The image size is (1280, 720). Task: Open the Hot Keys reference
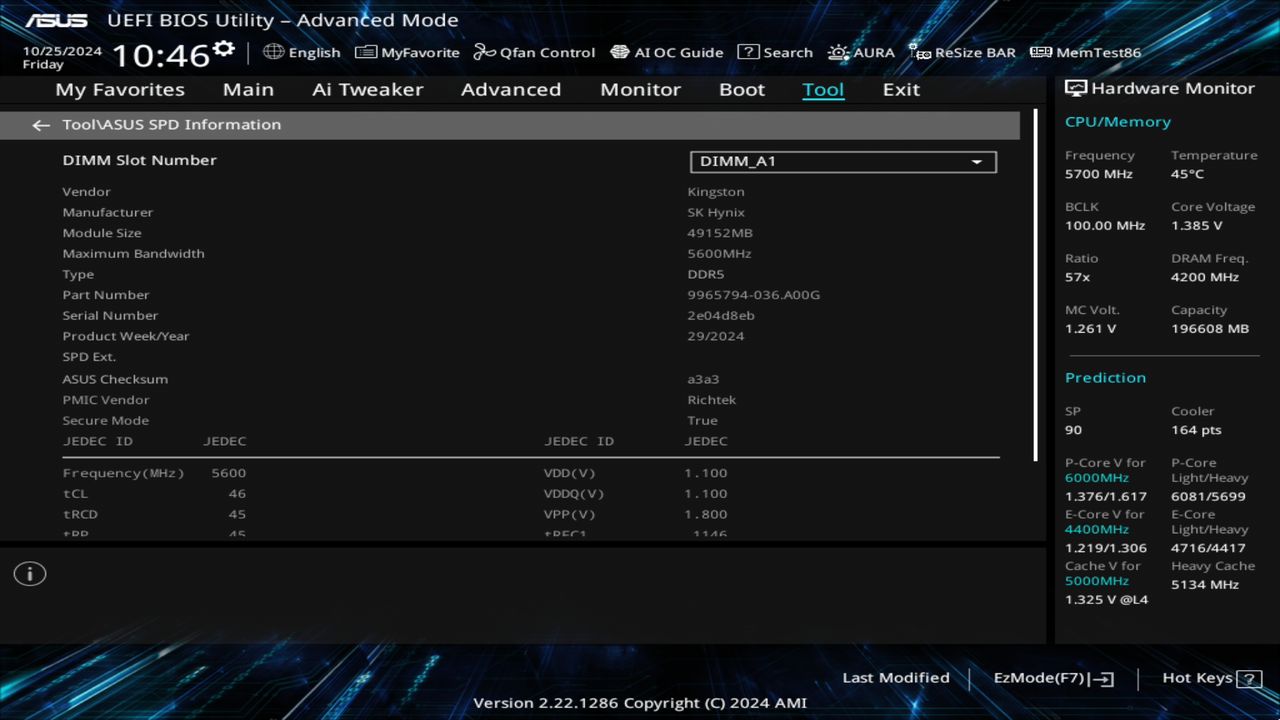click(1196, 677)
